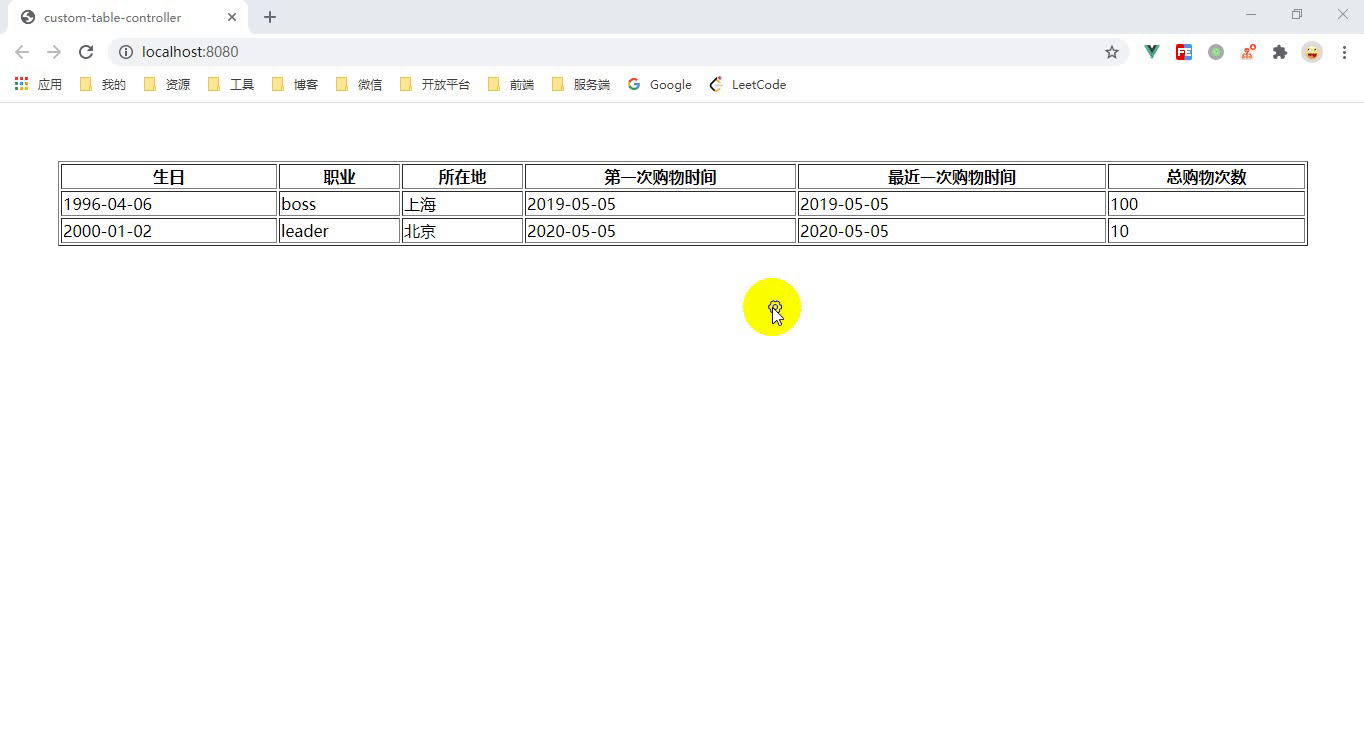Open the LeetCode bookmark

tap(748, 85)
